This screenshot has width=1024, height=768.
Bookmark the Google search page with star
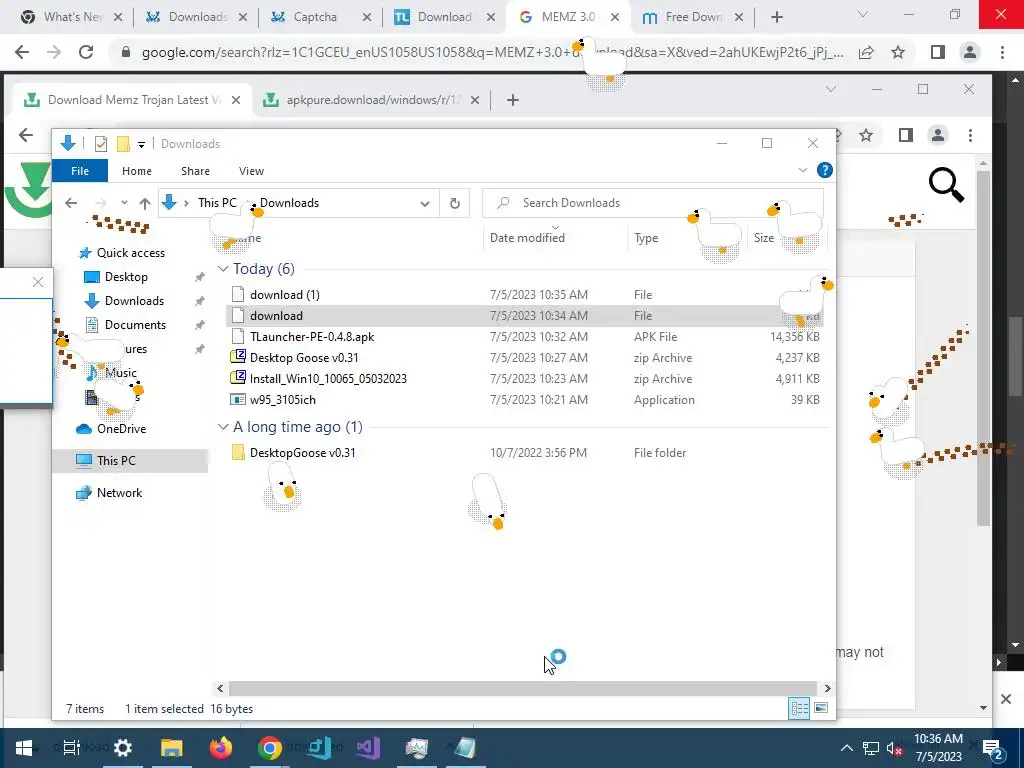pos(899,52)
